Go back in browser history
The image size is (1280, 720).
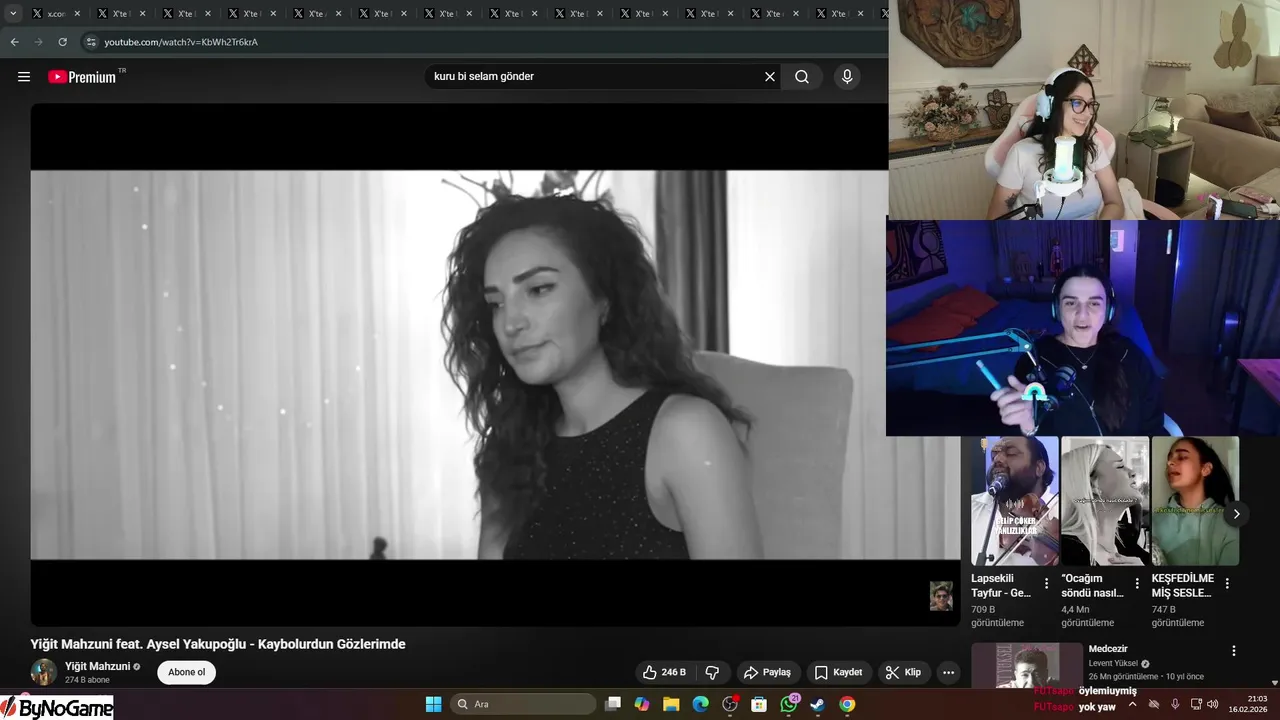coord(14,42)
